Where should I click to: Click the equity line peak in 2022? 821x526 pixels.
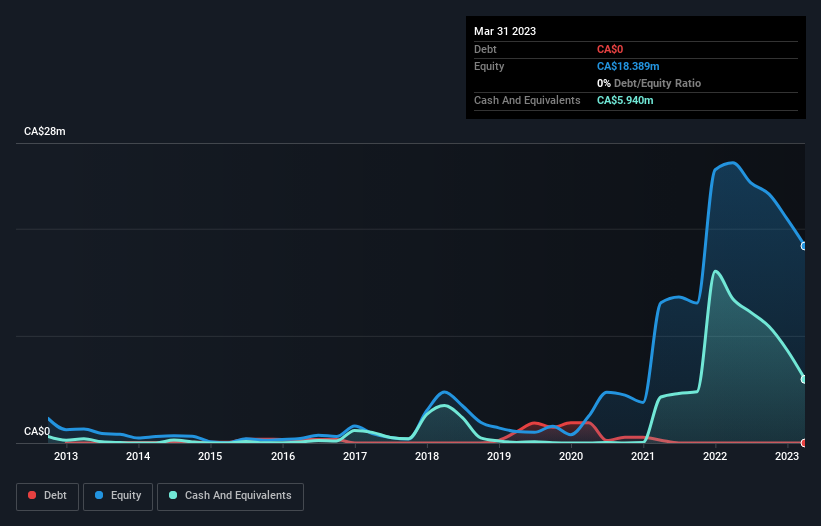coord(733,163)
